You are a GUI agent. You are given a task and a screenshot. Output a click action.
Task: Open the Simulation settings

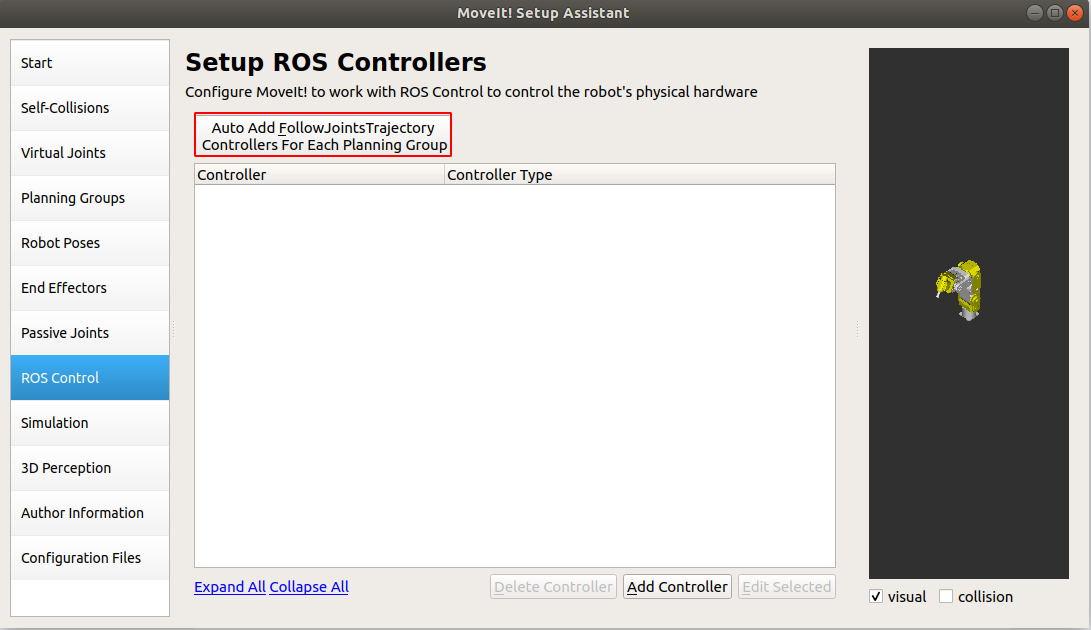click(89, 422)
